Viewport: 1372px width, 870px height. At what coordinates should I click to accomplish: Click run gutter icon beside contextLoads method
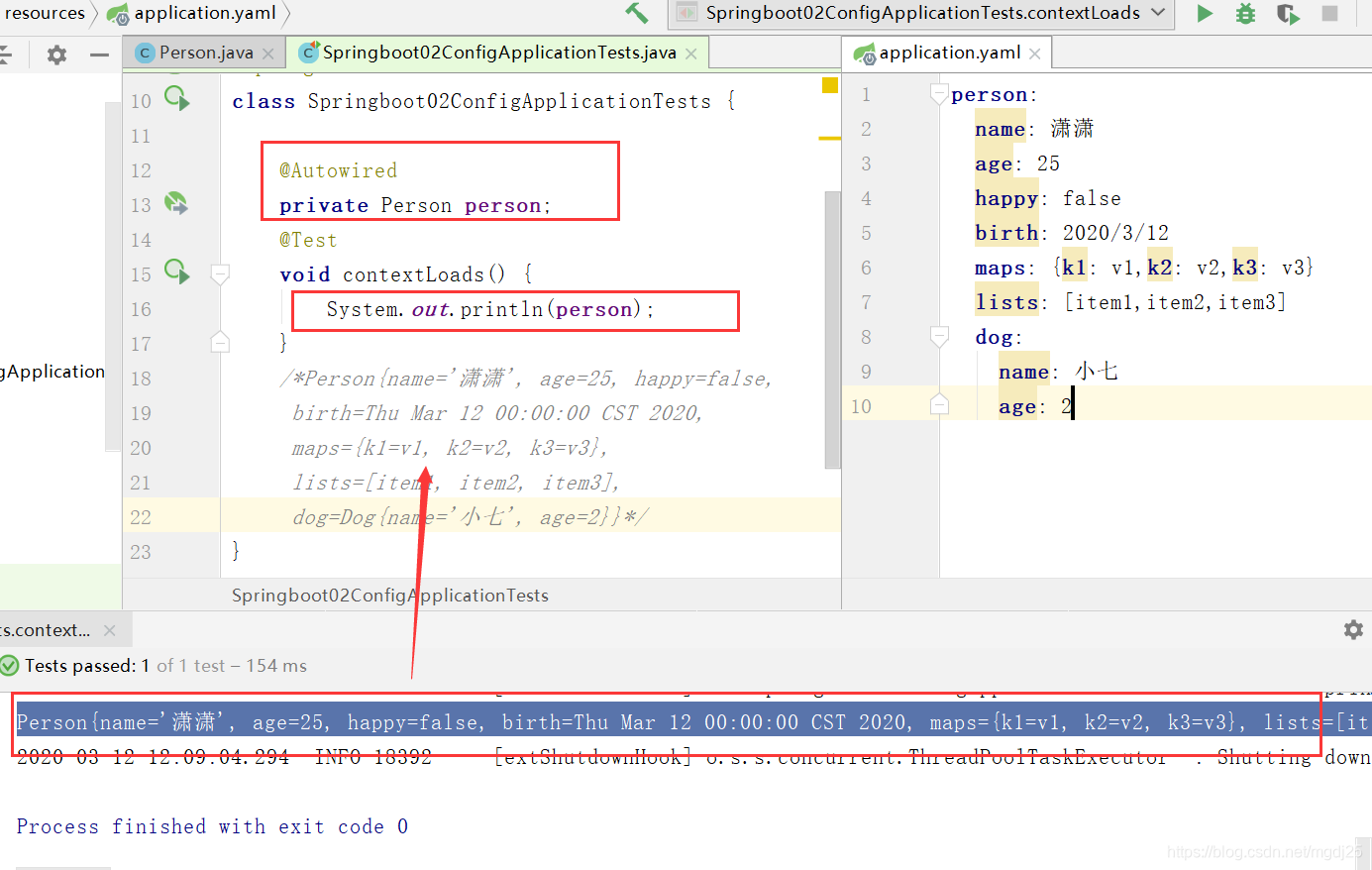pyautogui.click(x=176, y=271)
